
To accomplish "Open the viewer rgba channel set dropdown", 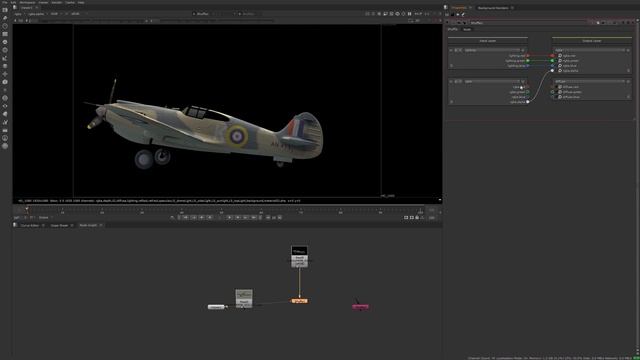I will (x=19, y=14).
